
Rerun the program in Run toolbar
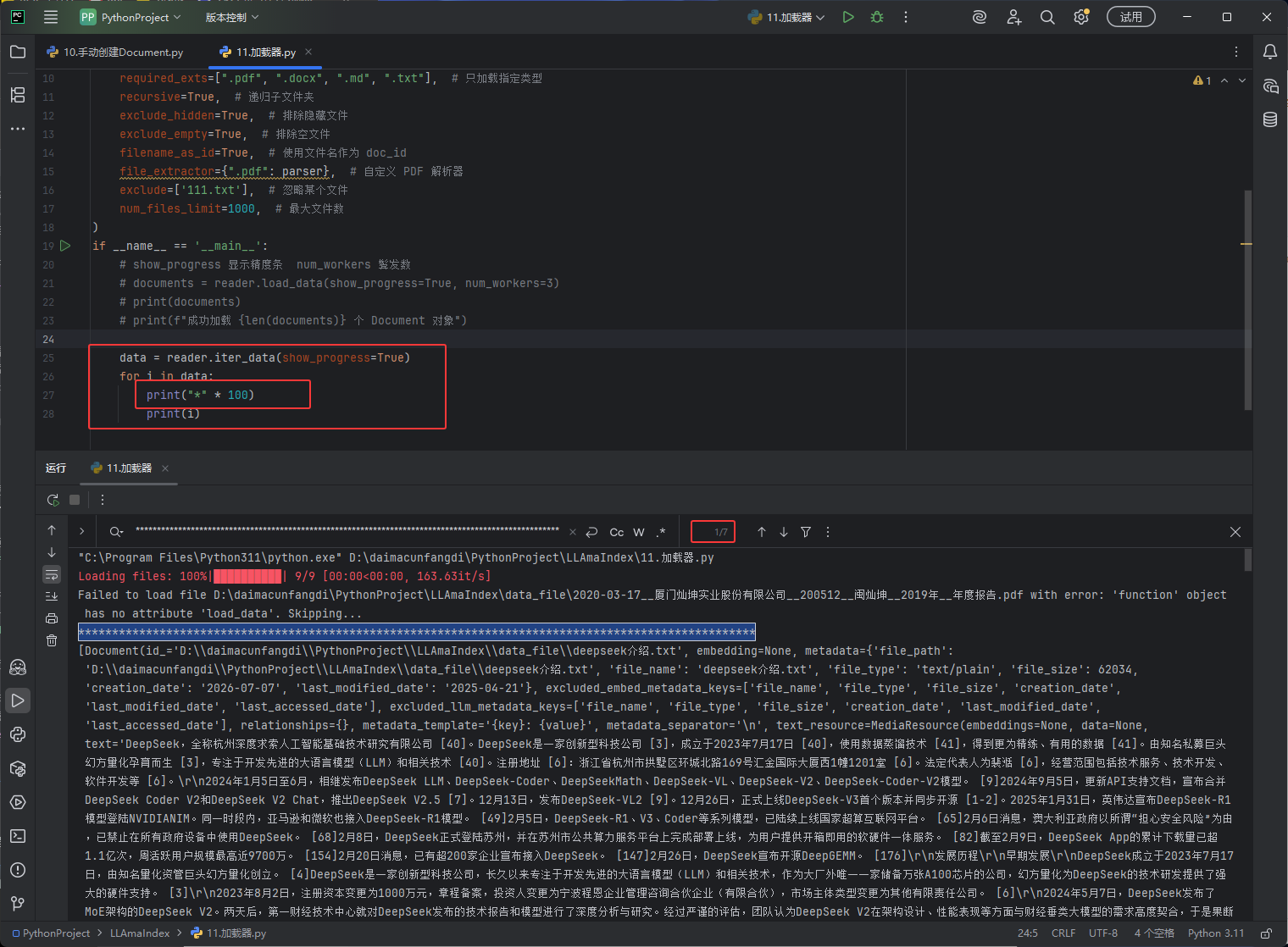click(x=53, y=500)
